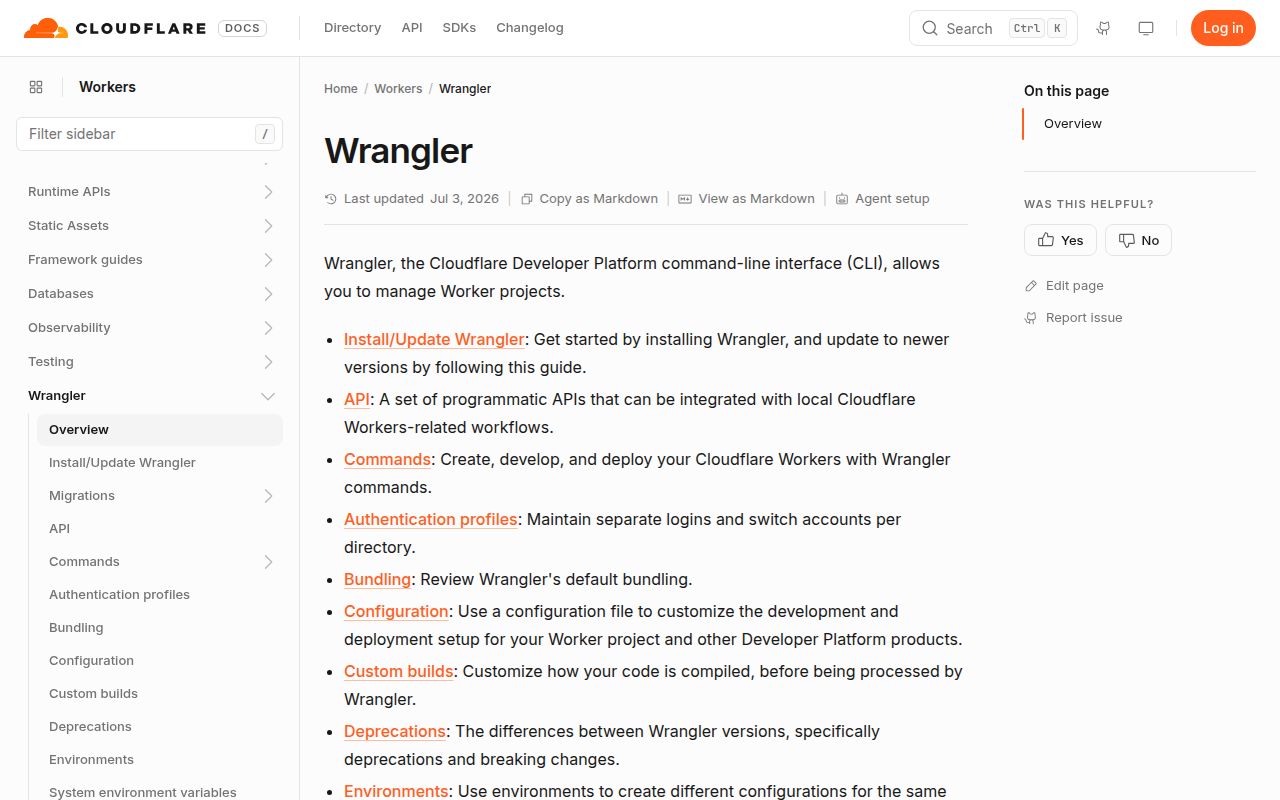Click the Cloudflare logo
Viewport: 1280px width, 800px height.
[115, 28]
